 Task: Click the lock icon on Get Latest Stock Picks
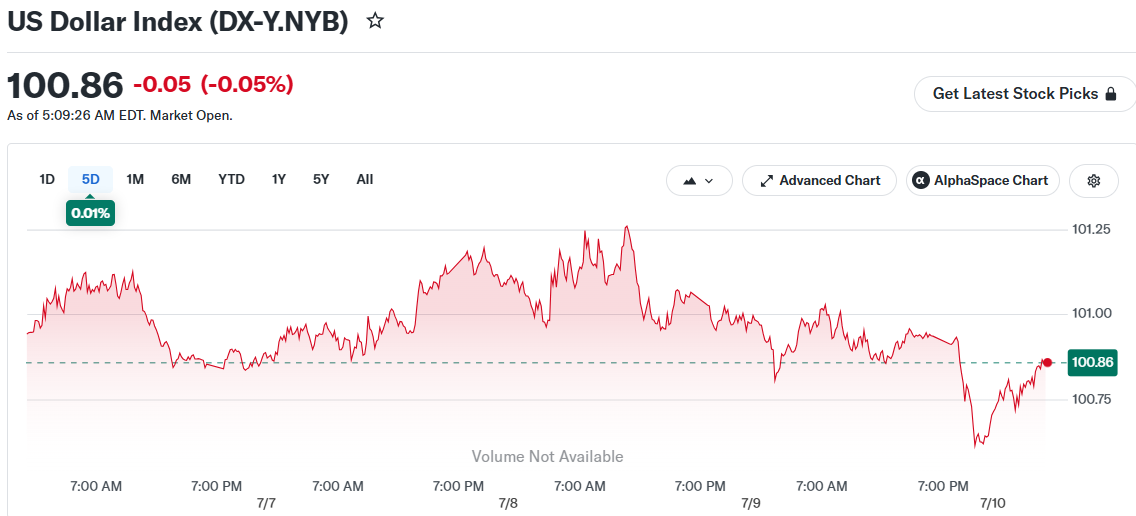(1110, 93)
